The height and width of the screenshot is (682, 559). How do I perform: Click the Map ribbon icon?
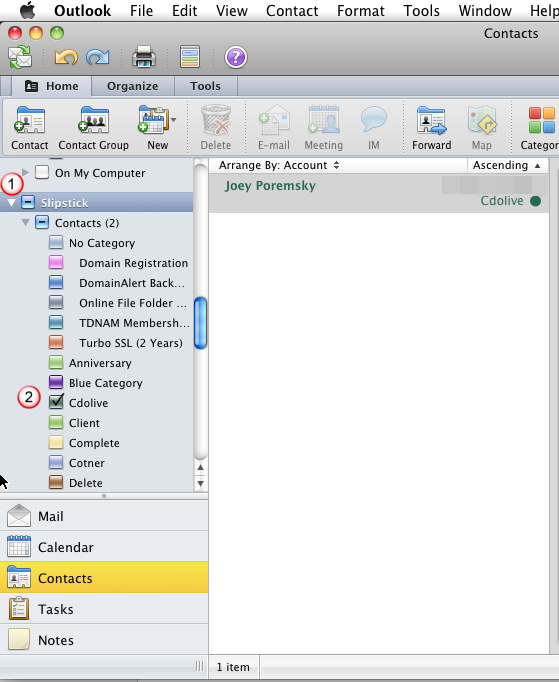(x=482, y=128)
